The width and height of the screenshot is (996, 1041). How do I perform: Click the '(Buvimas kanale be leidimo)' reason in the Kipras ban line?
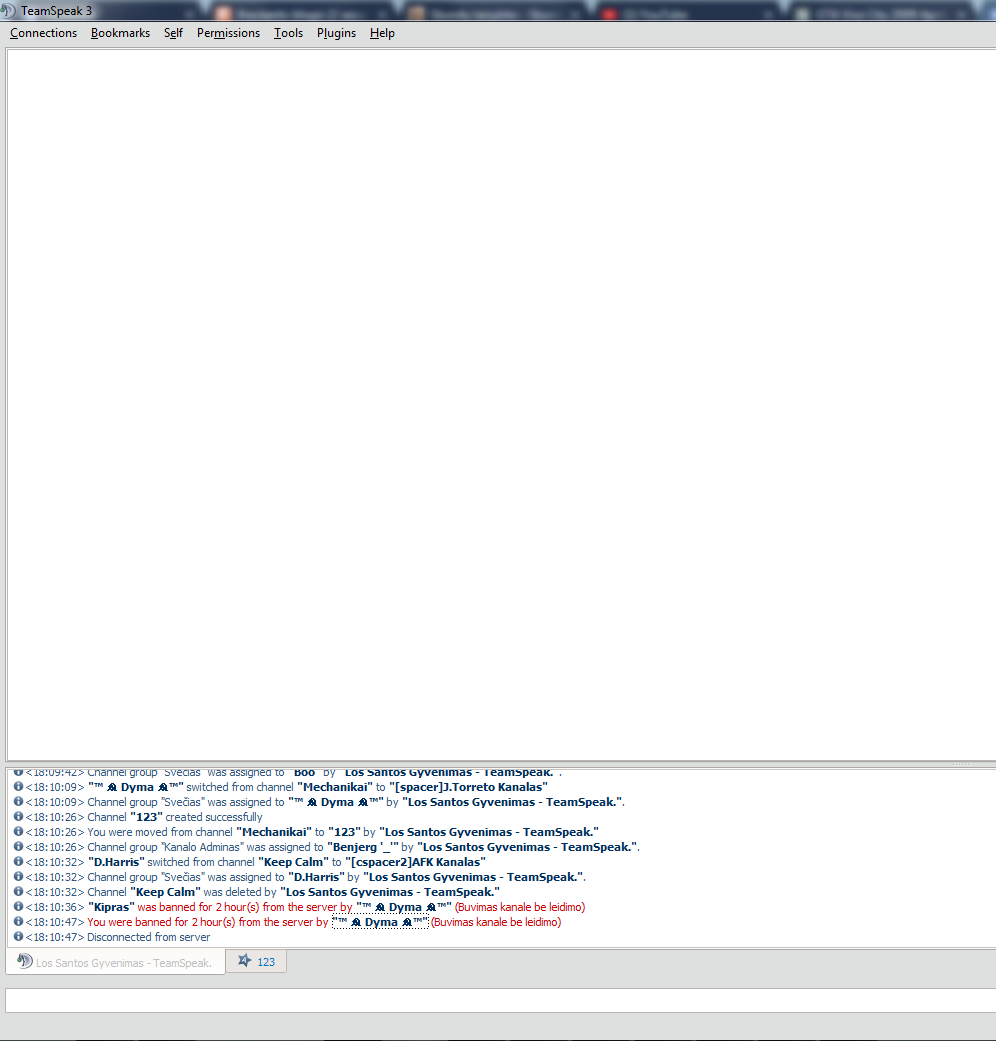(x=520, y=907)
